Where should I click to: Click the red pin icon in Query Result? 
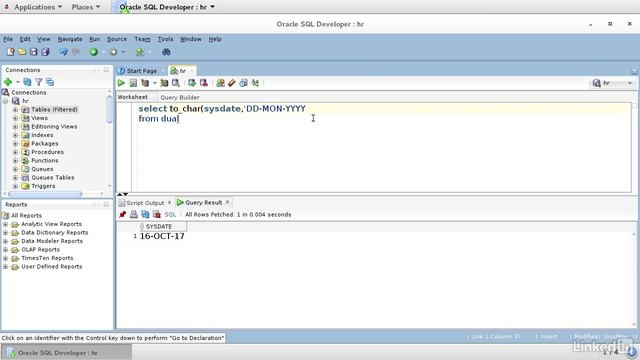tap(122, 214)
